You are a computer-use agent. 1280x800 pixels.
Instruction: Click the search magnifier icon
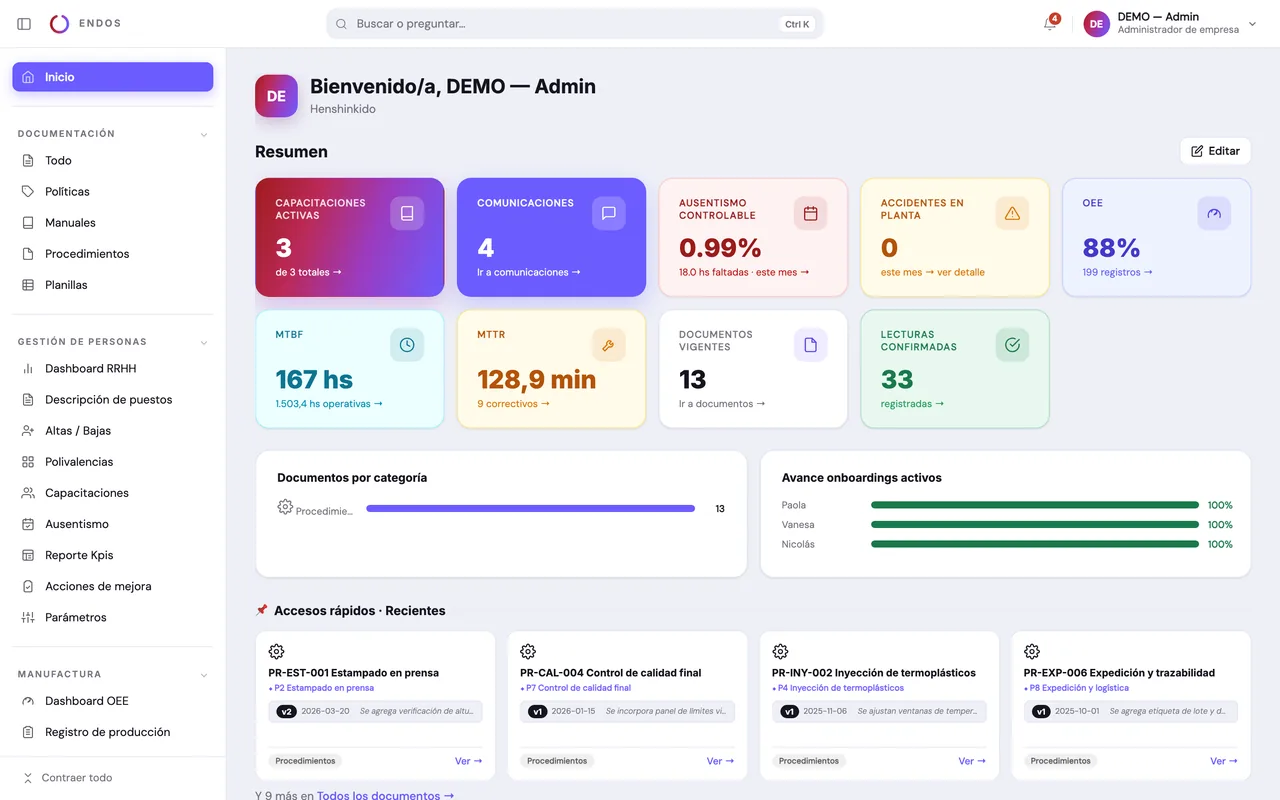click(x=341, y=24)
